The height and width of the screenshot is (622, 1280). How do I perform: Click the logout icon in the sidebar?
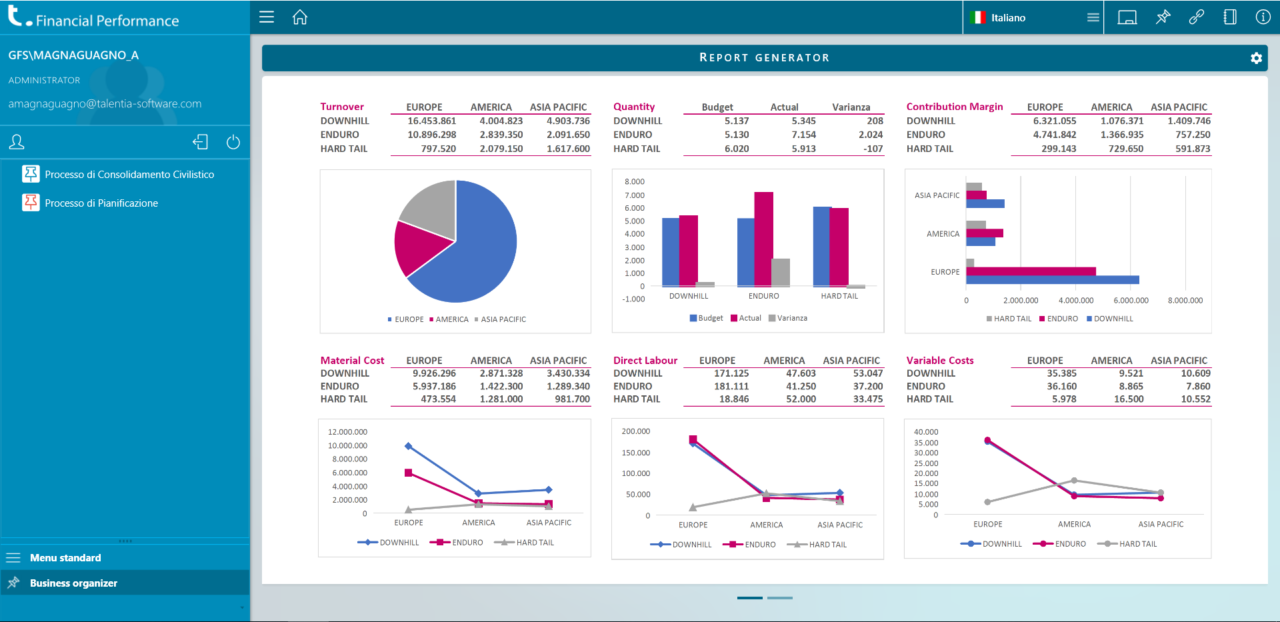tap(200, 142)
